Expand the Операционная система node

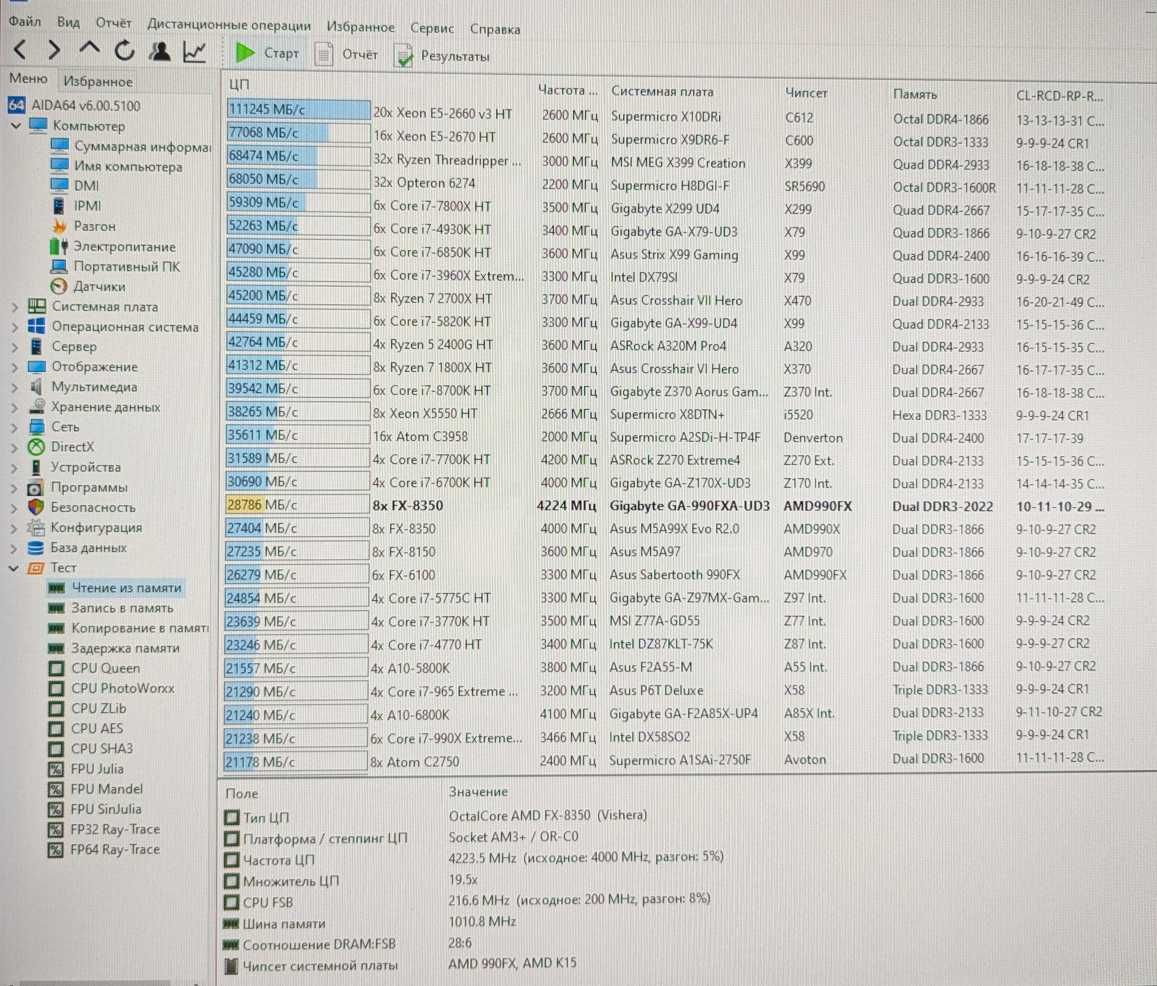tap(15, 326)
